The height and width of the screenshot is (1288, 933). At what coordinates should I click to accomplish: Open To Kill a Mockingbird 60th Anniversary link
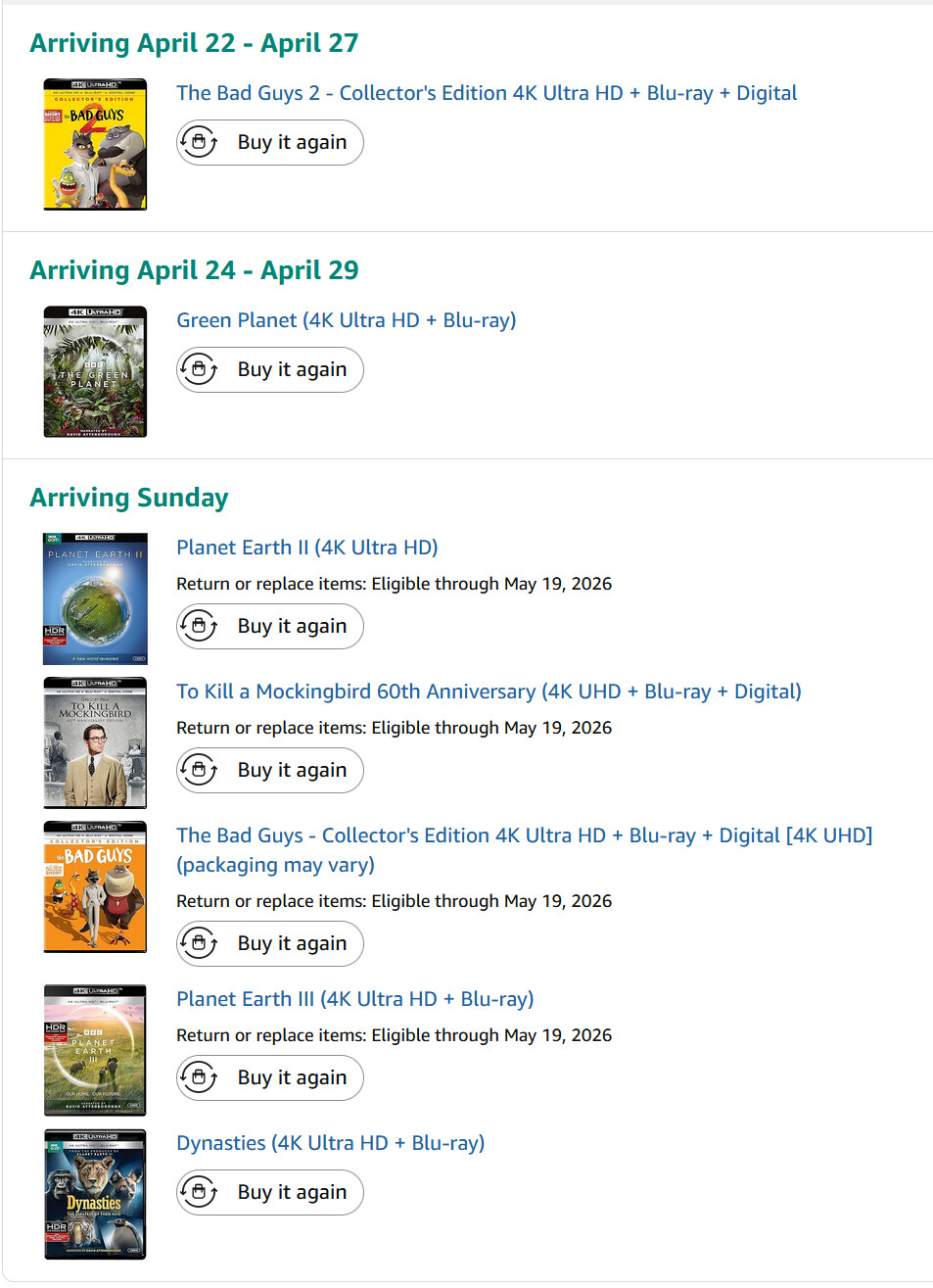click(489, 692)
